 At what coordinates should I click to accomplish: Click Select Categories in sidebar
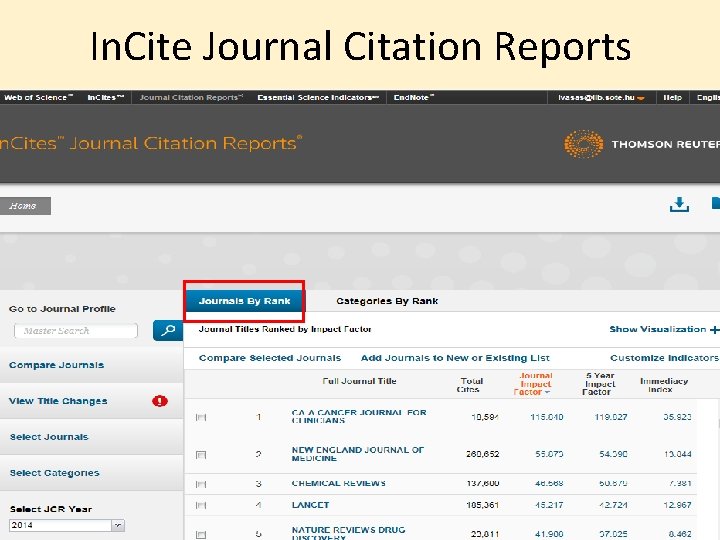(54, 472)
